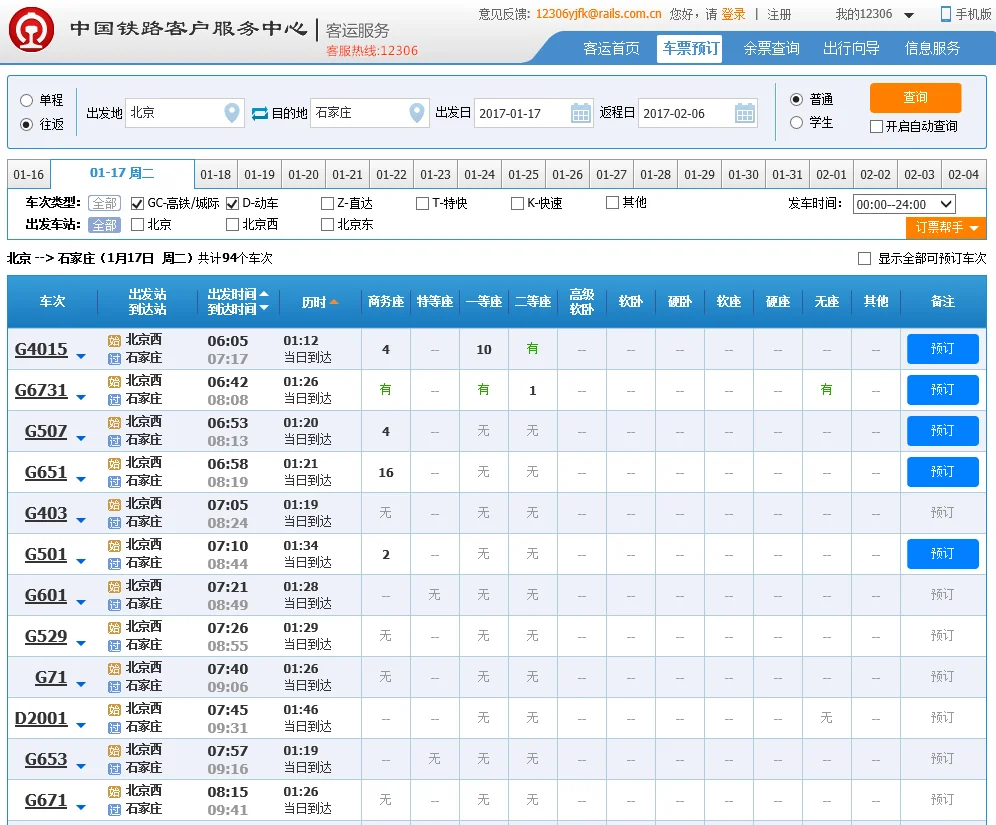Click the orange 查询 search button
The image size is (996, 825).
tap(914, 99)
